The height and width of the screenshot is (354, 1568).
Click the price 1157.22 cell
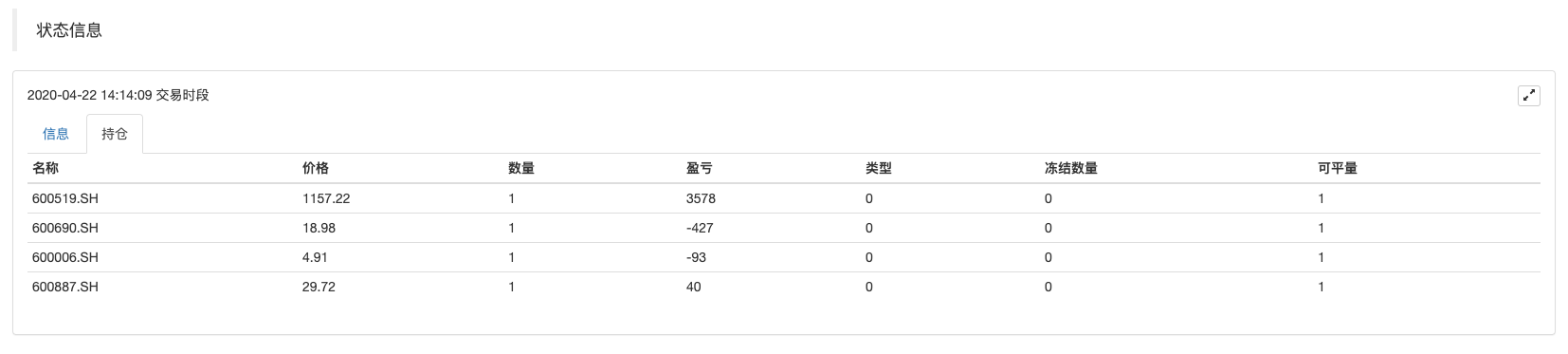pos(326,198)
